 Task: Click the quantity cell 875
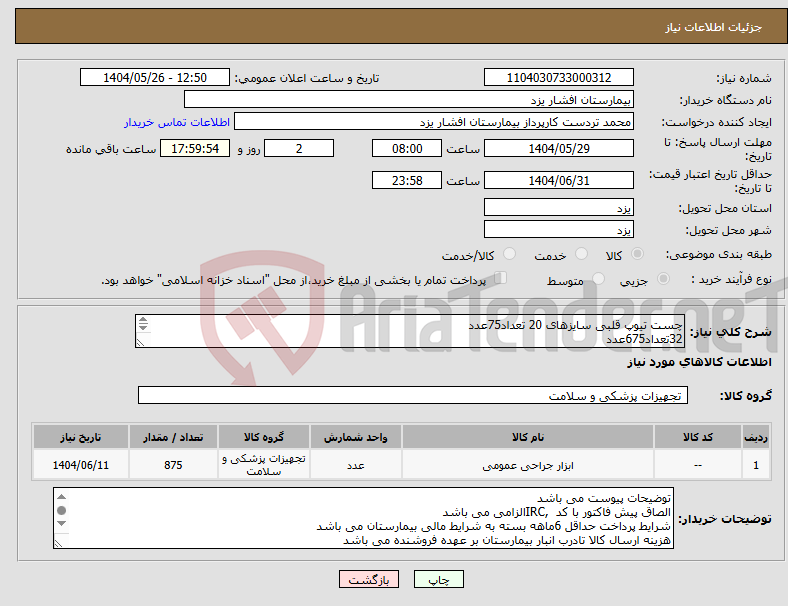173,465
